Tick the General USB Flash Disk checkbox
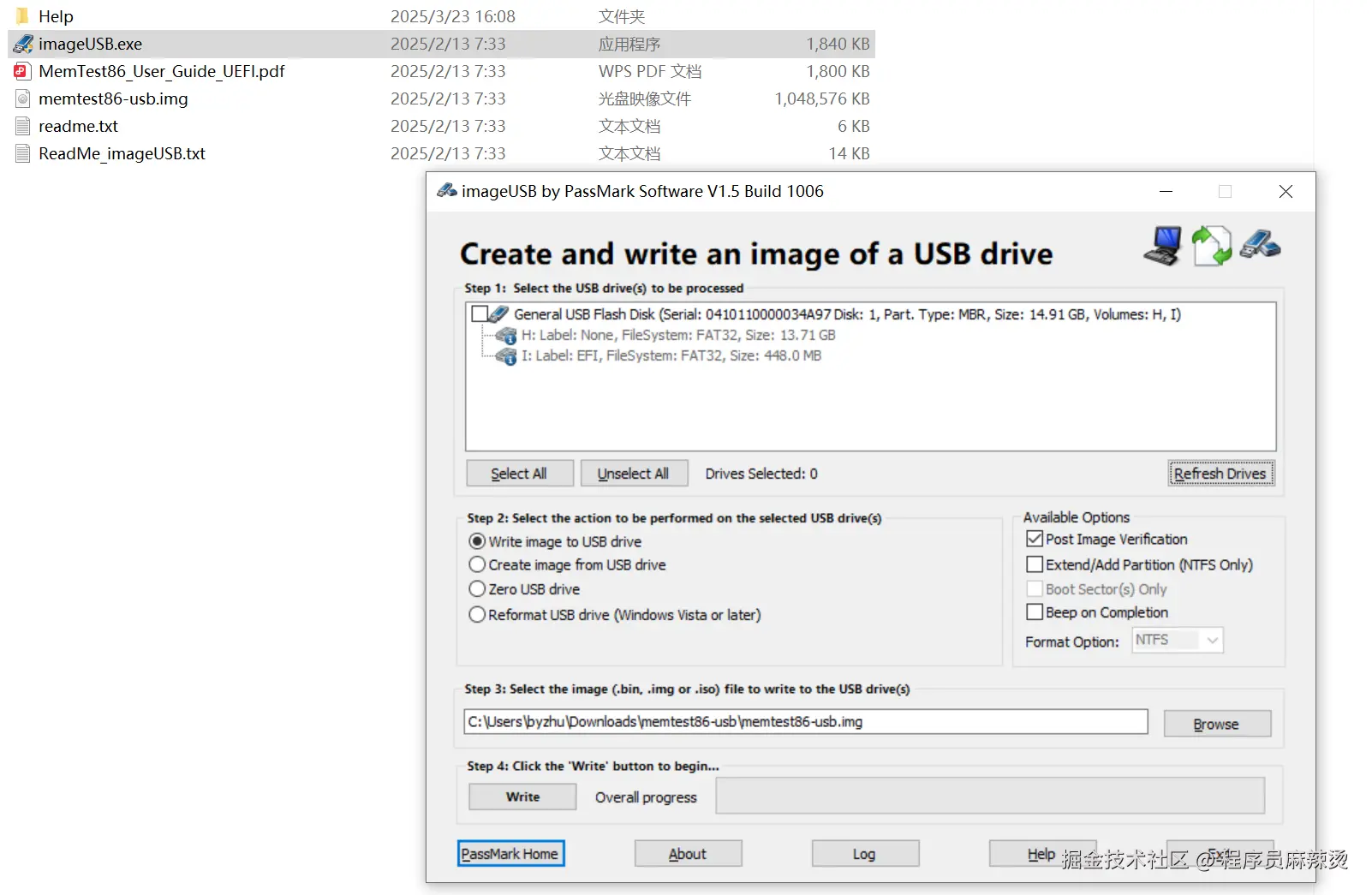The height and width of the screenshot is (895, 1372). [x=480, y=314]
